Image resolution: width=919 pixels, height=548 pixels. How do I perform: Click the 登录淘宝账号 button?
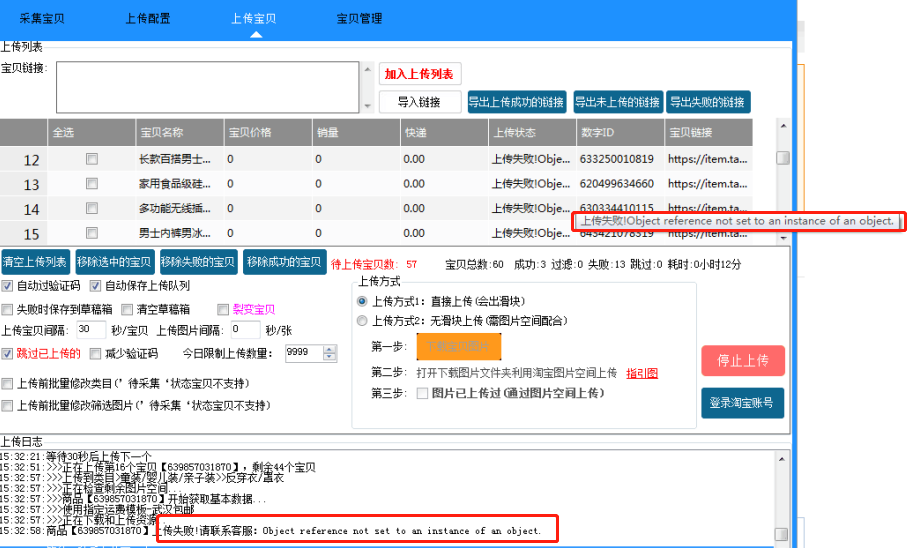point(743,403)
